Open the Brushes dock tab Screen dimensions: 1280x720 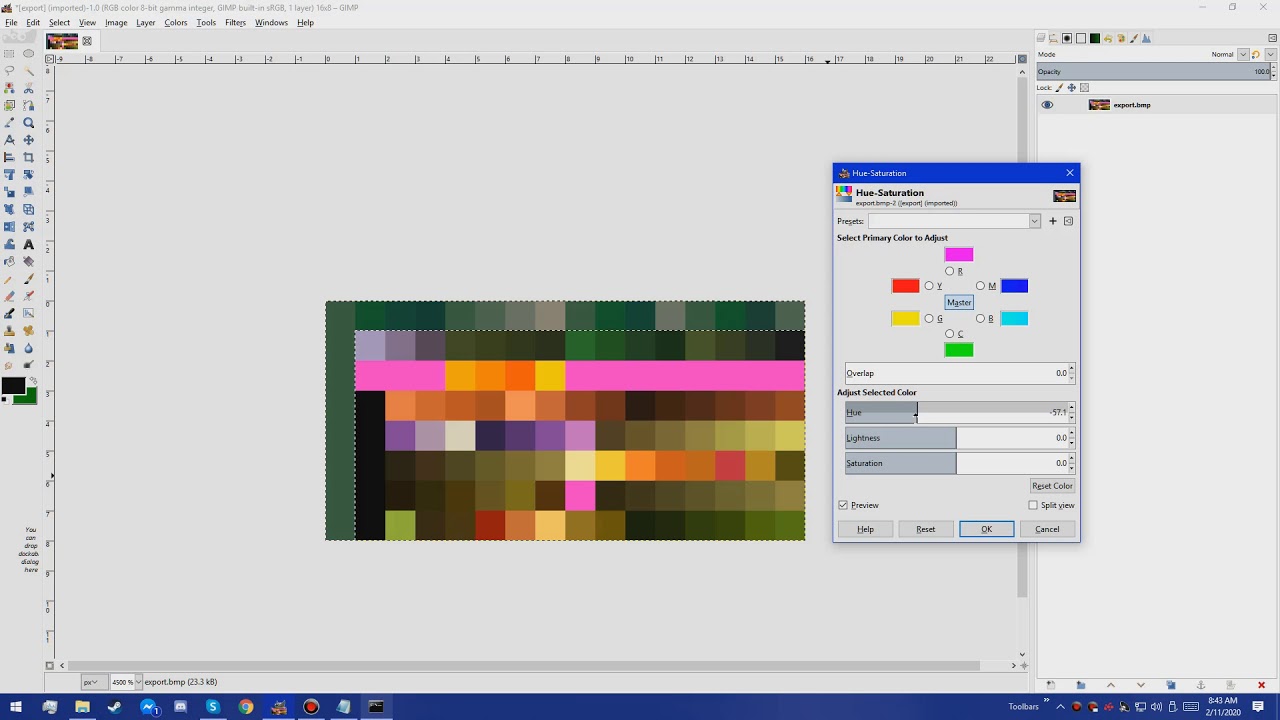1067,38
